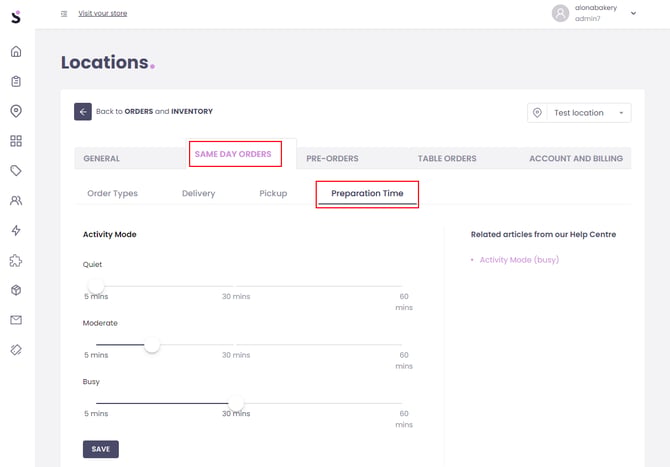Click the Locations page title
This screenshot has height=467, width=670.
108,62
